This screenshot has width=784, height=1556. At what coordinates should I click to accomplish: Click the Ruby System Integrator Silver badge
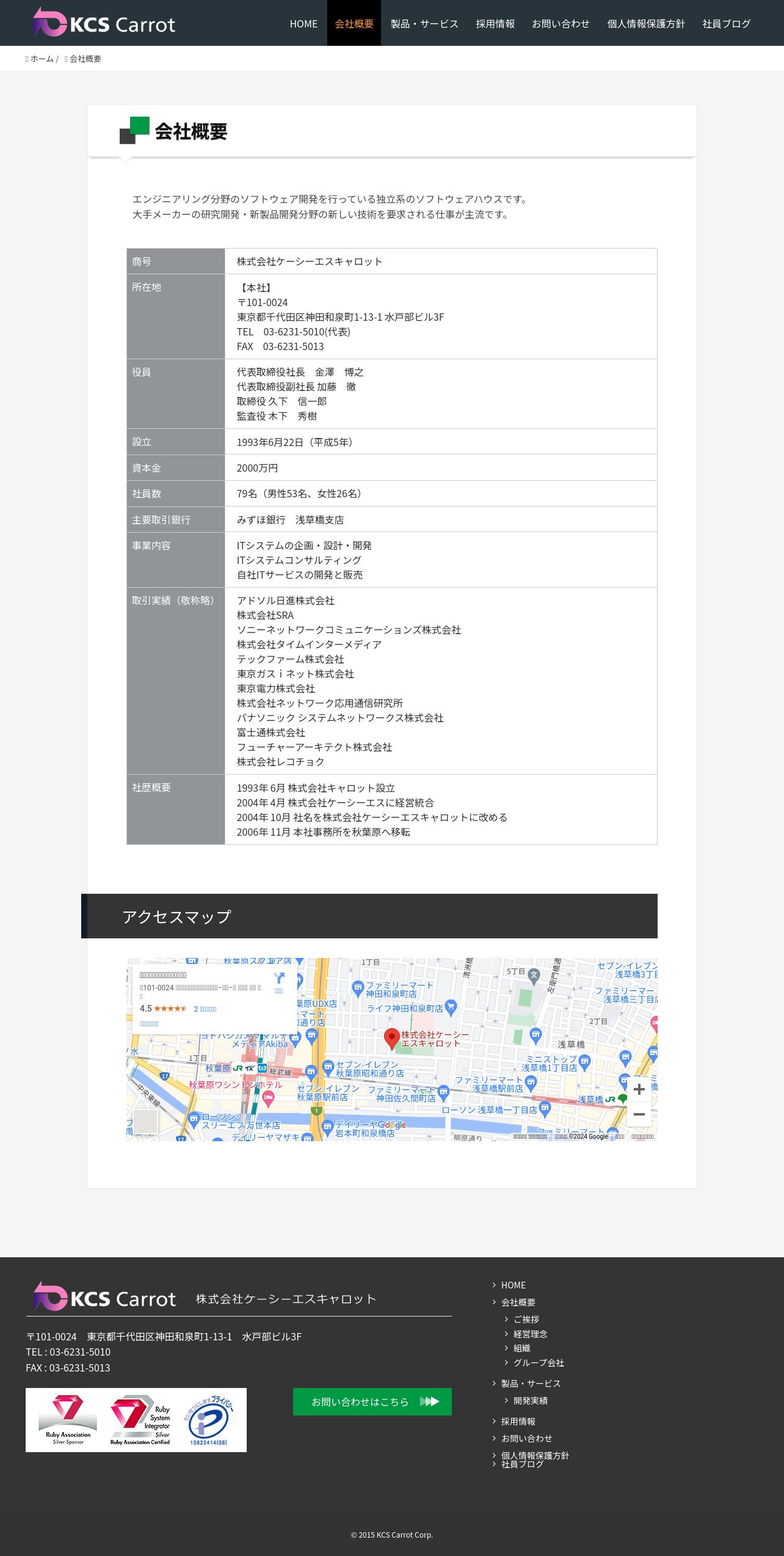[140, 1420]
